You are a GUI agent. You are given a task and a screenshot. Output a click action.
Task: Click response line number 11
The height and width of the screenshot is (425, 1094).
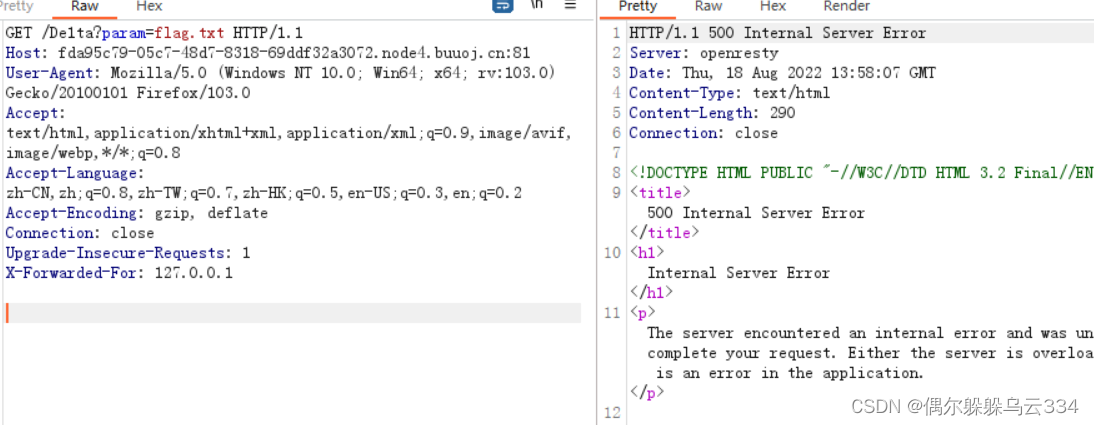pos(613,313)
